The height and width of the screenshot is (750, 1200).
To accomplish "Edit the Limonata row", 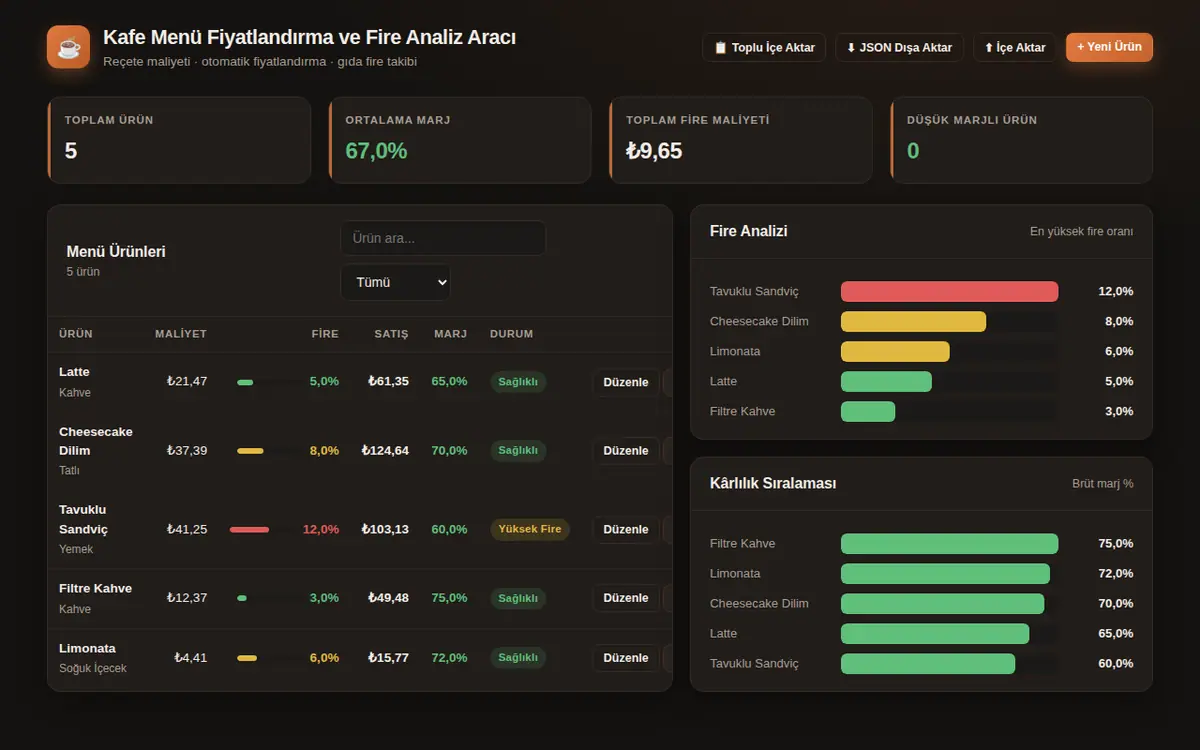I will pos(626,658).
